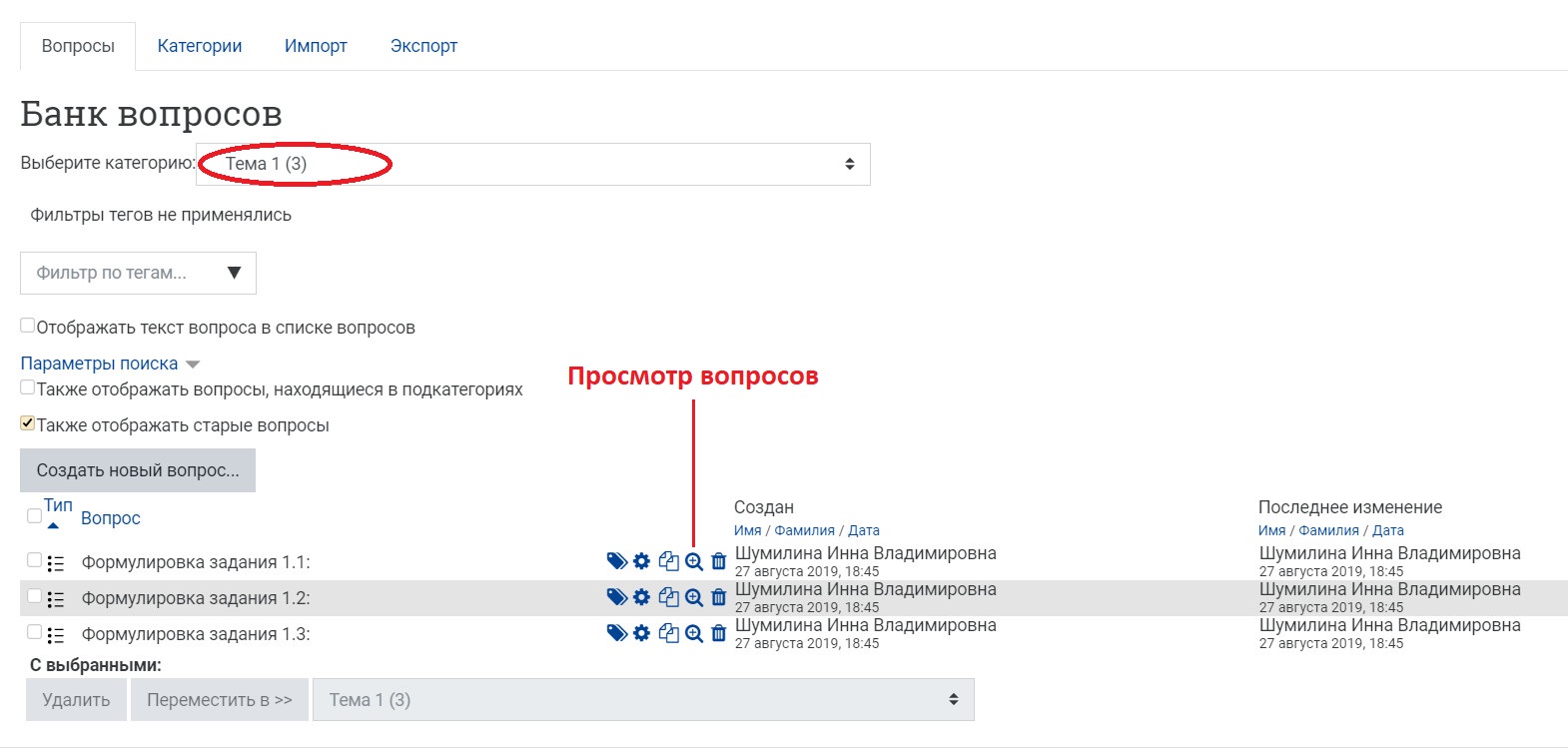Select question text 'Формулировка задания 1.3:'
The image size is (1568, 749).
click(x=196, y=634)
